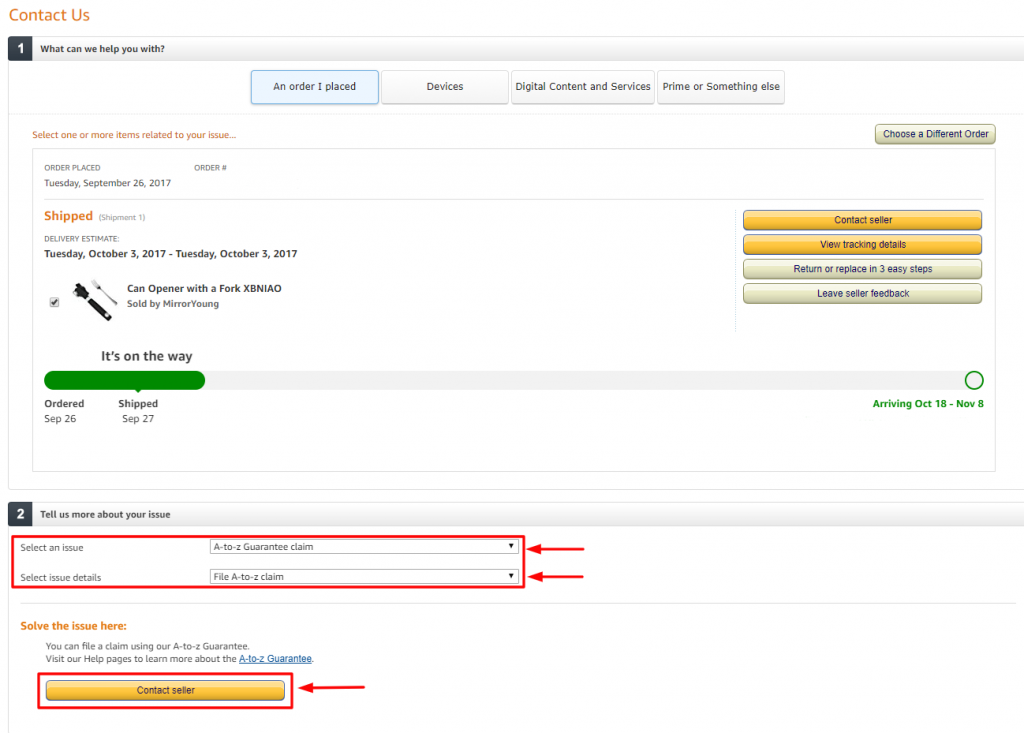Image resolution: width=1024 pixels, height=733 pixels.
Task: Open the A-to-z Guarantee help link
Action: coord(275,659)
